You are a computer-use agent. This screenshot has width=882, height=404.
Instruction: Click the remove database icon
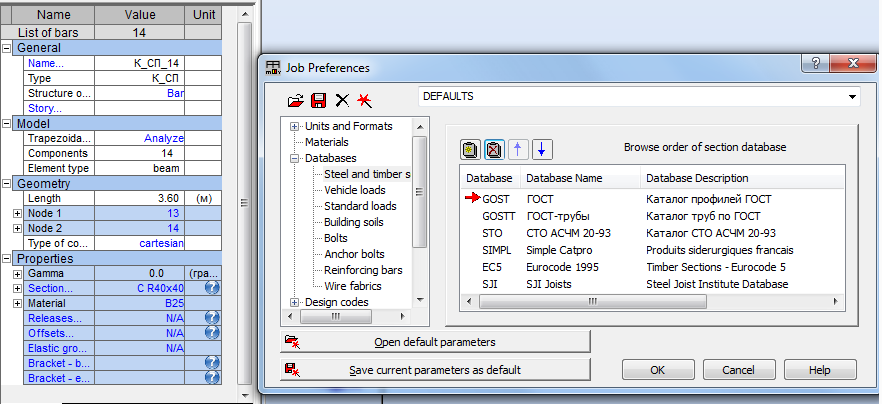[493, 149]
